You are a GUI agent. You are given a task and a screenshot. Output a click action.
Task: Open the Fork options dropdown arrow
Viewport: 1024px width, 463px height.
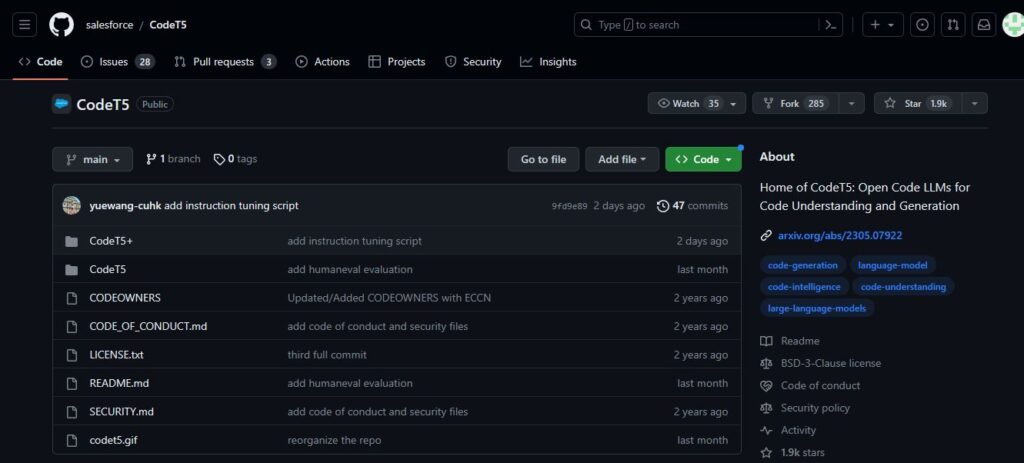pos(851,103)
